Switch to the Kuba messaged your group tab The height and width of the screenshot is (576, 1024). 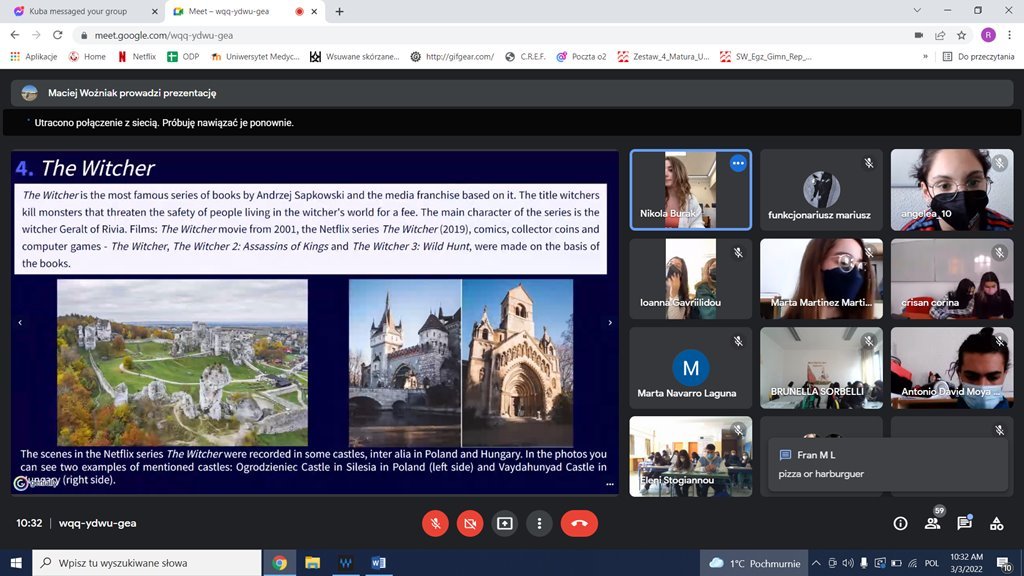click(84, 11)
